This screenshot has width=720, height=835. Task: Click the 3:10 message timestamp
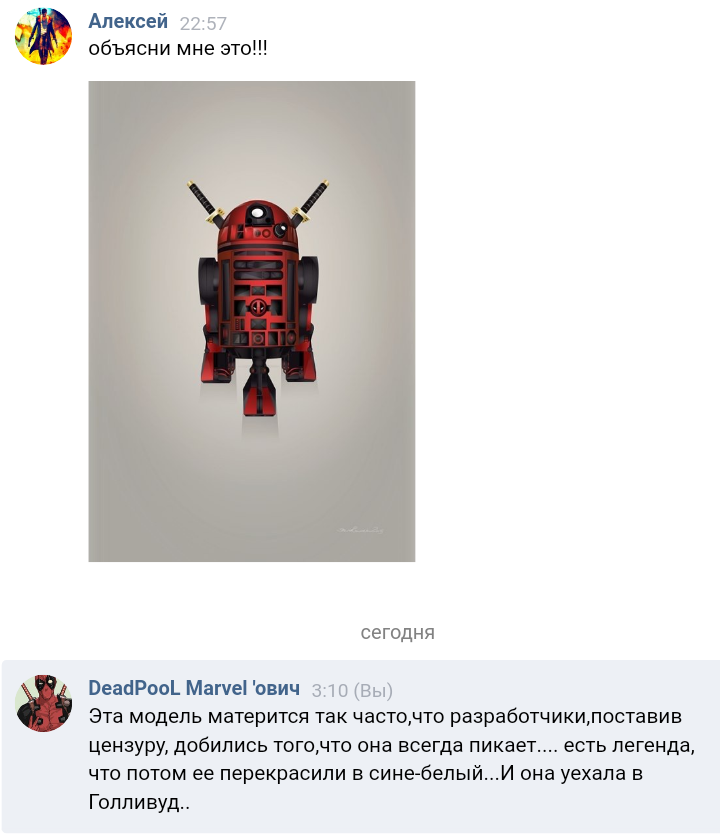(x=330, y=691)
